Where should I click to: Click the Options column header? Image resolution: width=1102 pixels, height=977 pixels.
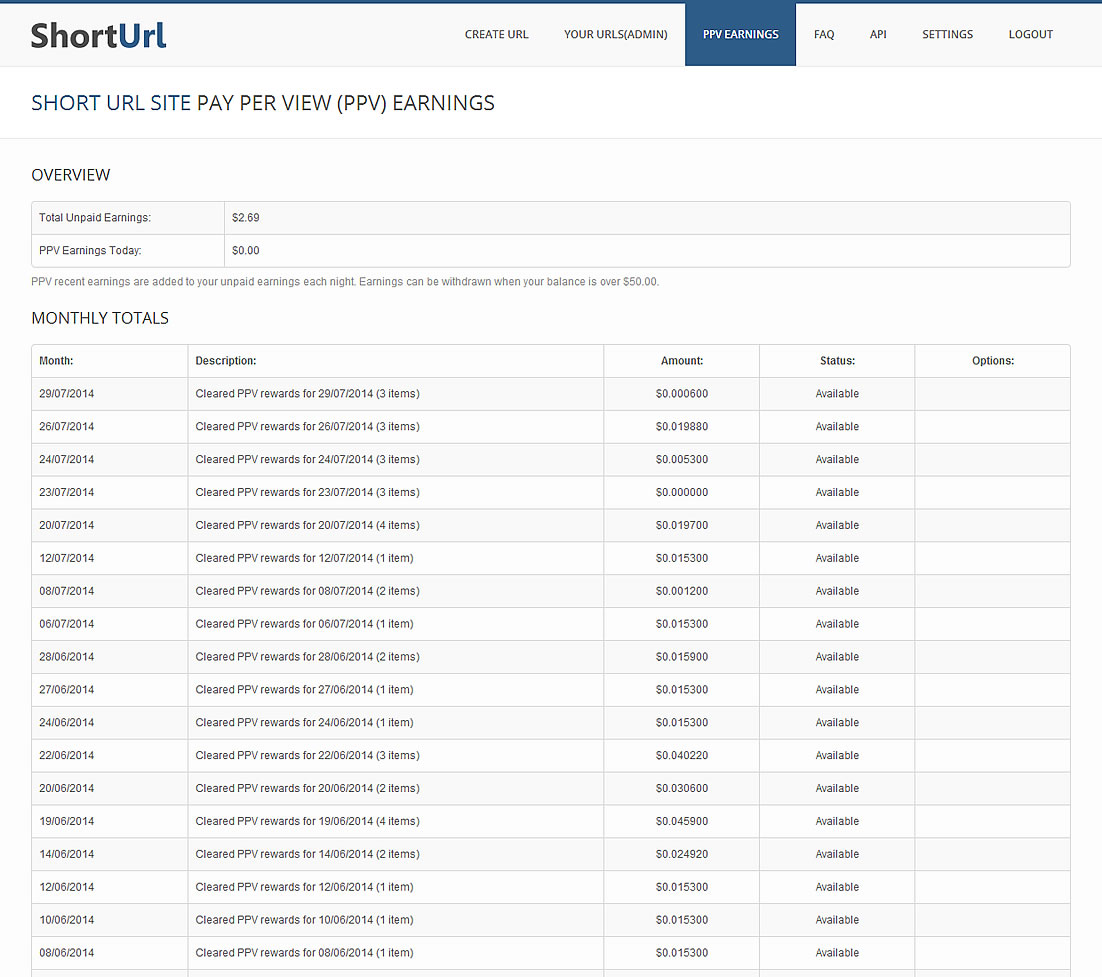point(992,361)
